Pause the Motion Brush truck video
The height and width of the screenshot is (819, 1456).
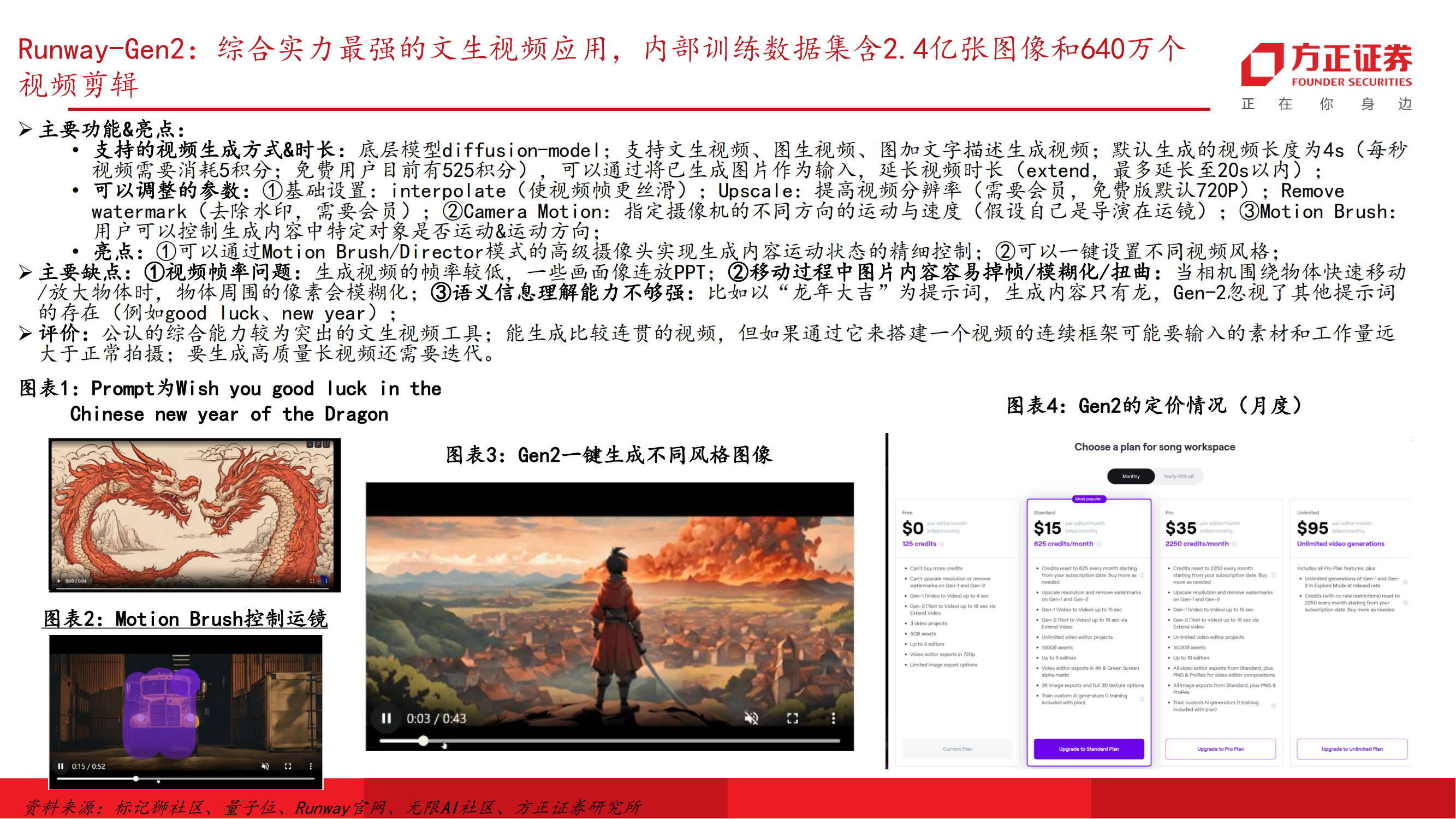[x=61, y=767]
